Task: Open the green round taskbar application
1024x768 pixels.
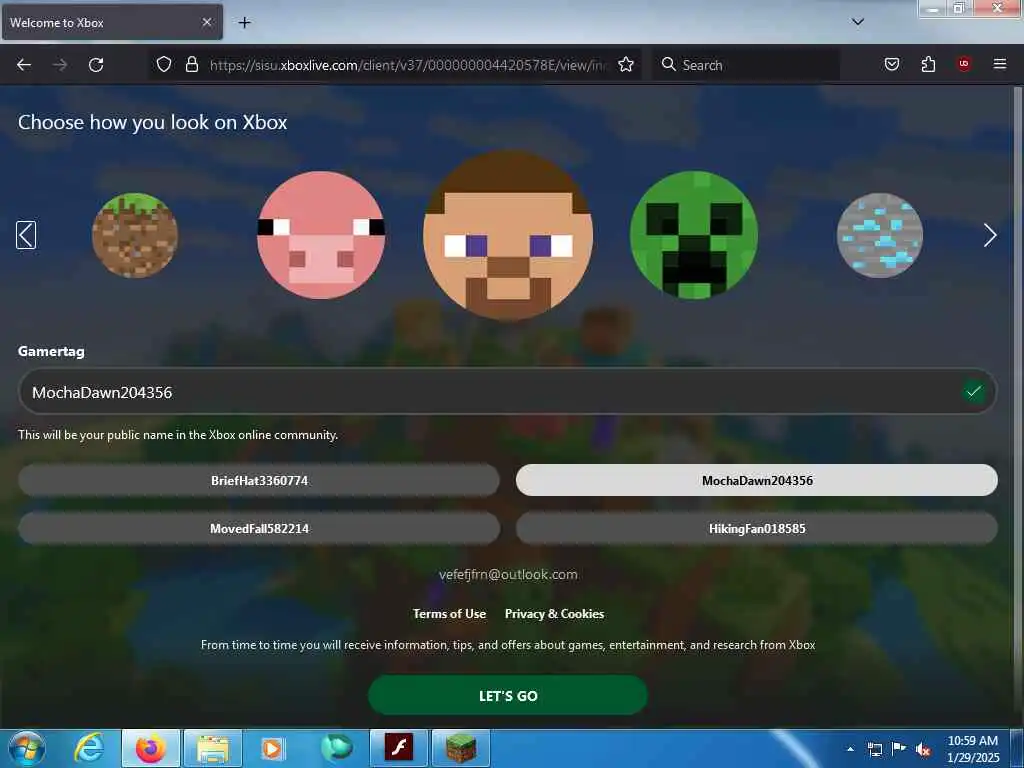Action: click(x=337, y=748)
